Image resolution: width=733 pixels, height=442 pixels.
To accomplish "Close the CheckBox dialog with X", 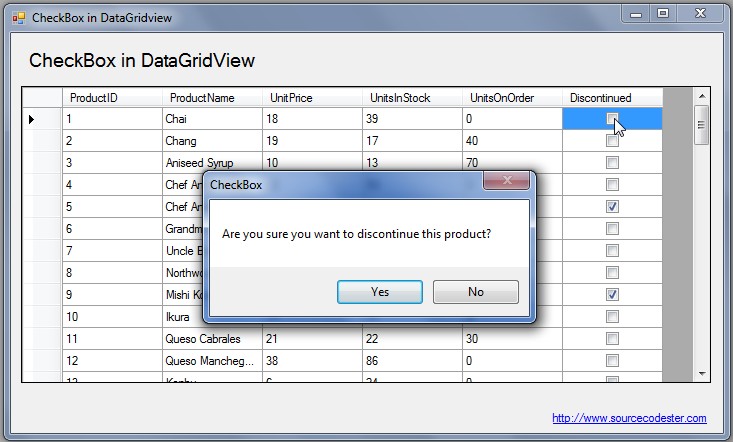I will pos(507,180).
